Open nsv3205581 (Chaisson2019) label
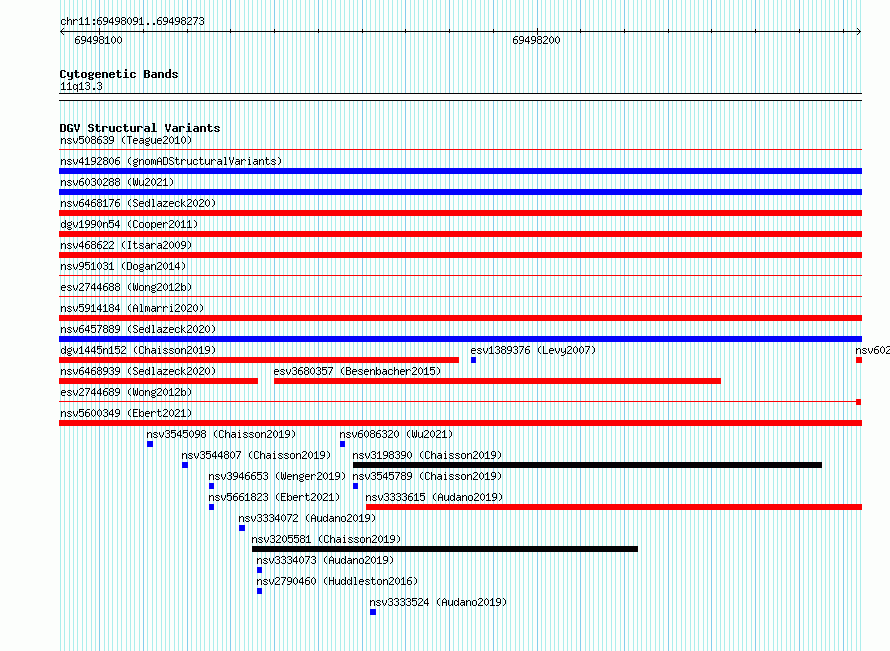Screen dimensions: 890x651 tap(326, 539)
